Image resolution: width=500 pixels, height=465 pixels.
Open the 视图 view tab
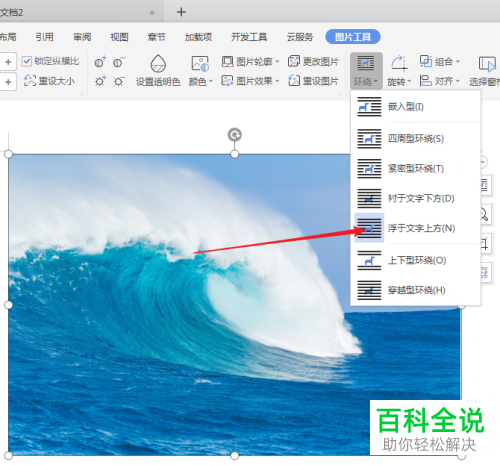click(x=119, y=37)
